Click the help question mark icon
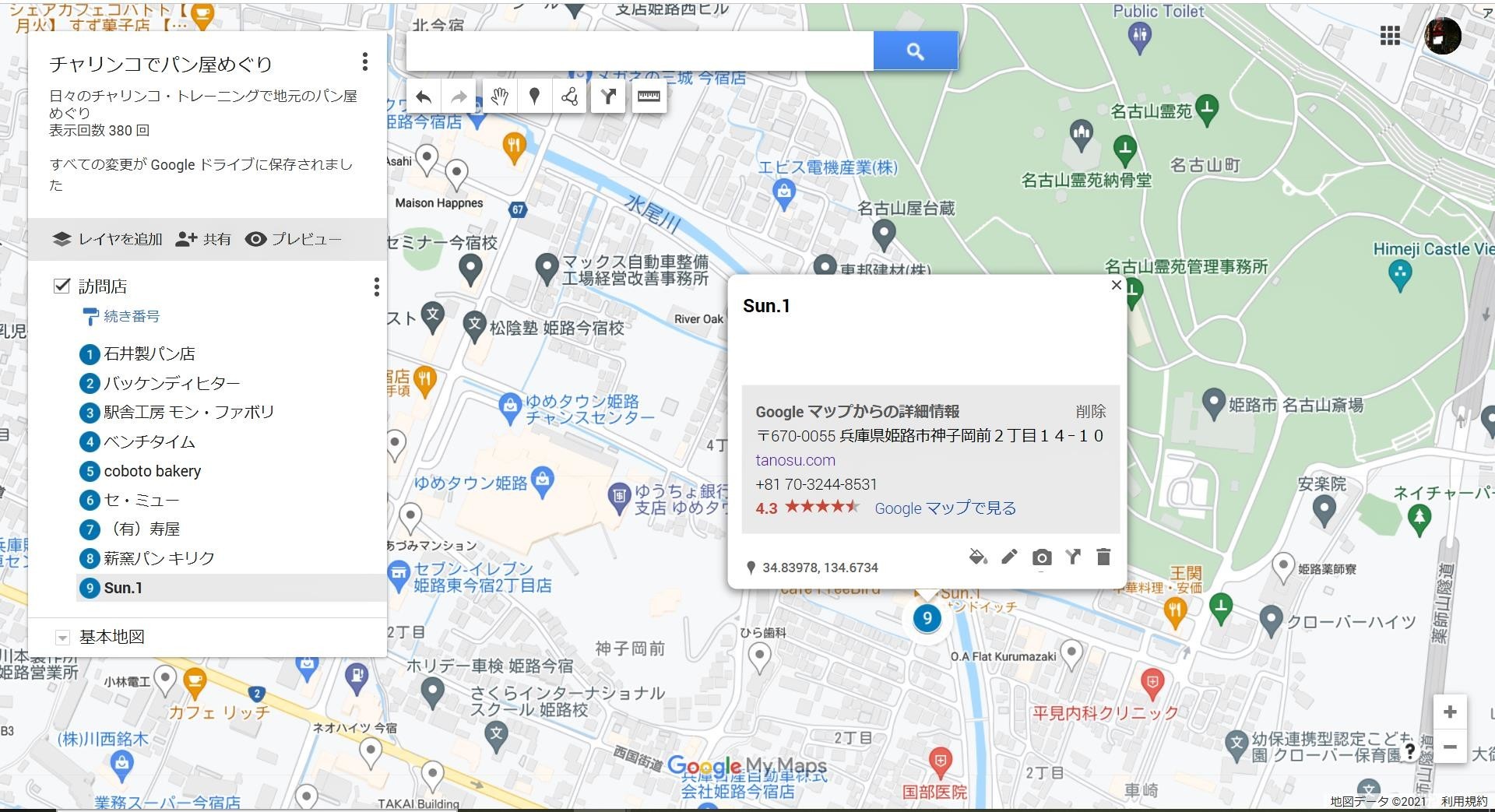The height and width of the screenshot is (812, 1495). pyautogui.click(x=1410, y=751)
